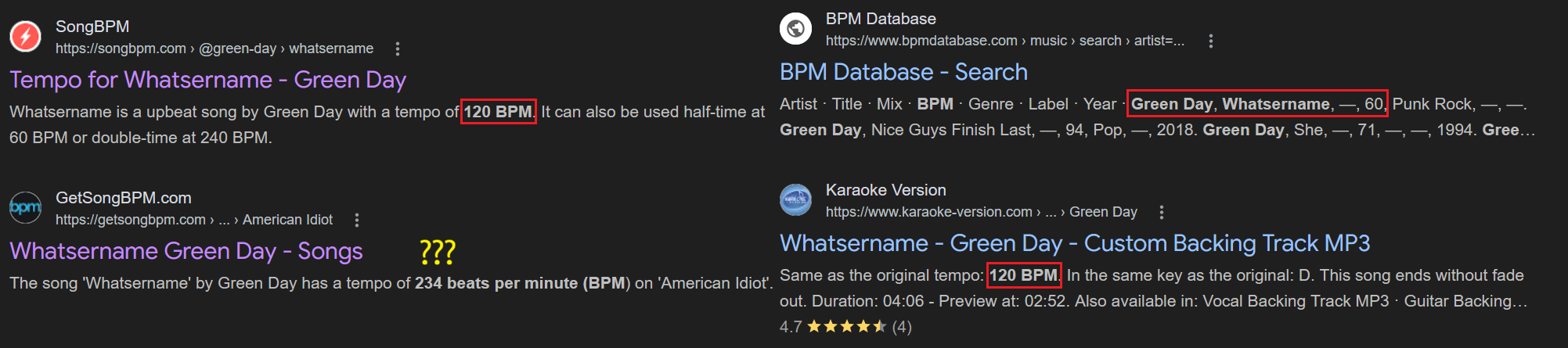
Task: Click the '120 BPM' text in Karaoke snippet
Action: click(x=1023, y=275)
